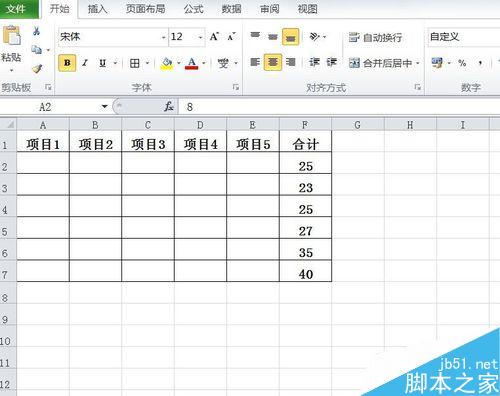Open Paste options dropdown arrow
Image resolution: width=500 pixels, height=396 pixels.
pyautogui.click(x=11, y=70)
